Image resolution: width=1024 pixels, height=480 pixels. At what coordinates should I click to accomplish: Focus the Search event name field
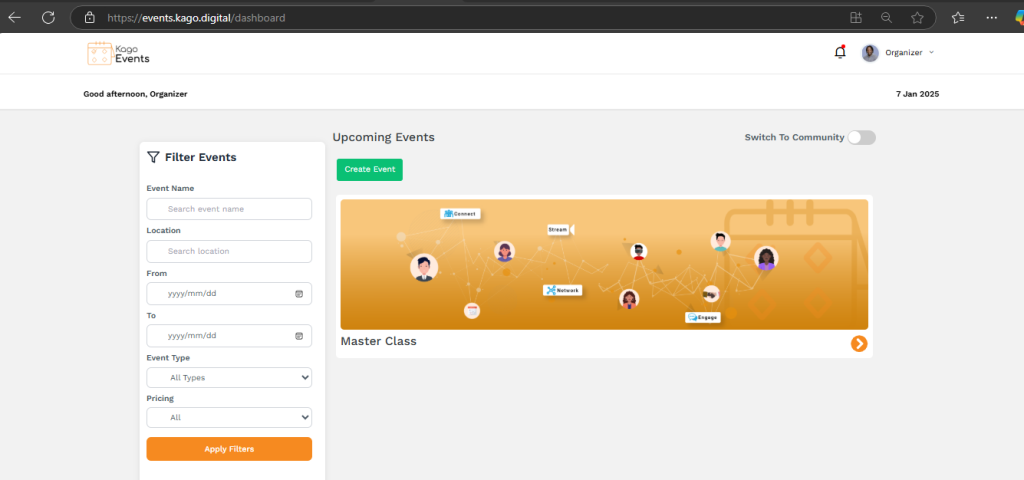pos(229,209)
